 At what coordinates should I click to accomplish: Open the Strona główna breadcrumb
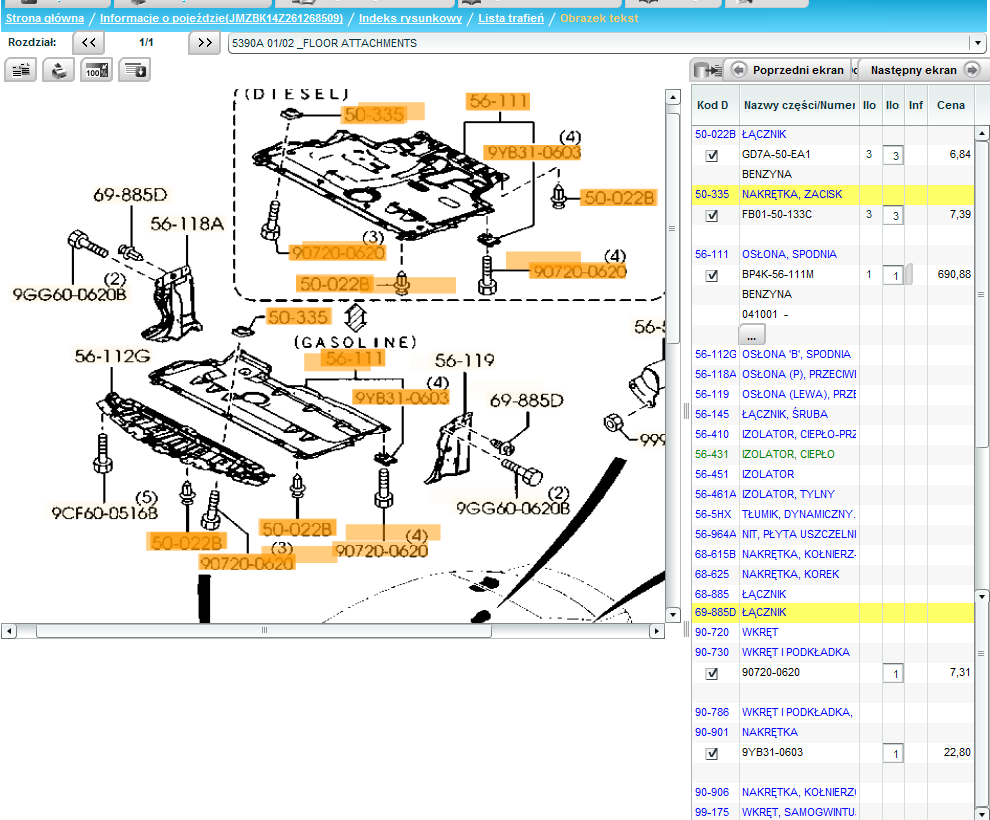(x=44, y=18)
